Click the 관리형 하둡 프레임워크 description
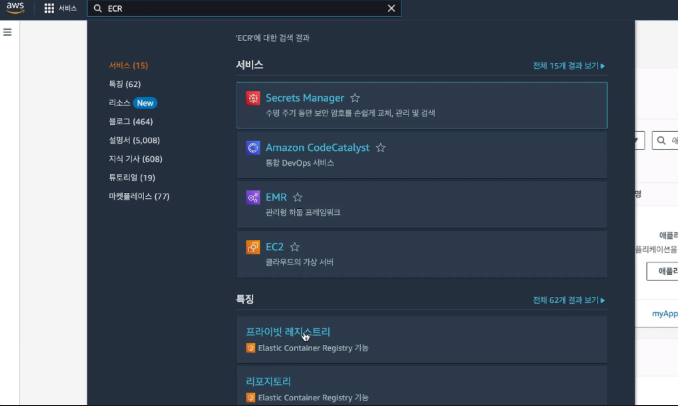678x406 pixels. tap(303, 212)
